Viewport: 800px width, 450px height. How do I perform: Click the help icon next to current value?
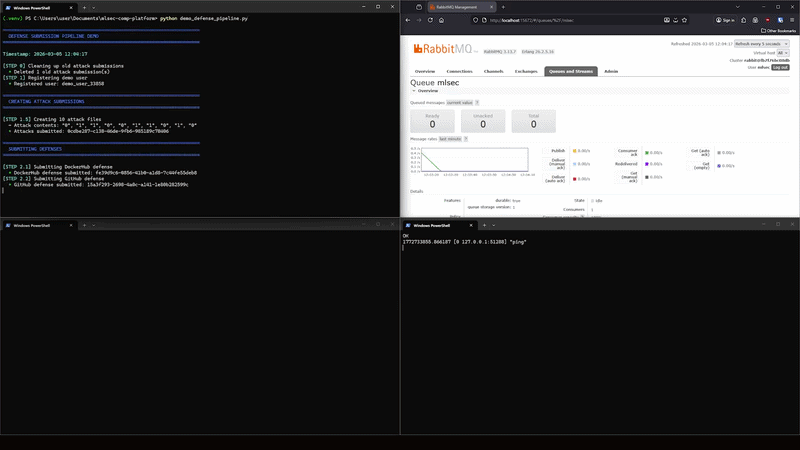[x=477, y=103]
